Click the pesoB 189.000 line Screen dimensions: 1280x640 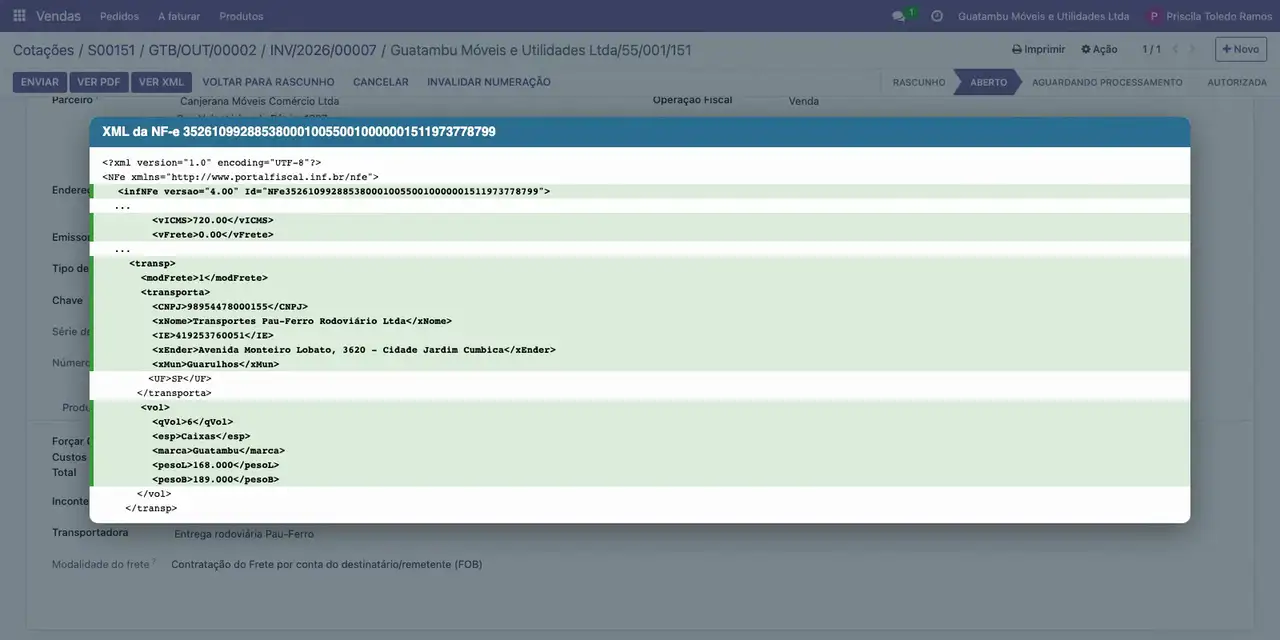215,480
